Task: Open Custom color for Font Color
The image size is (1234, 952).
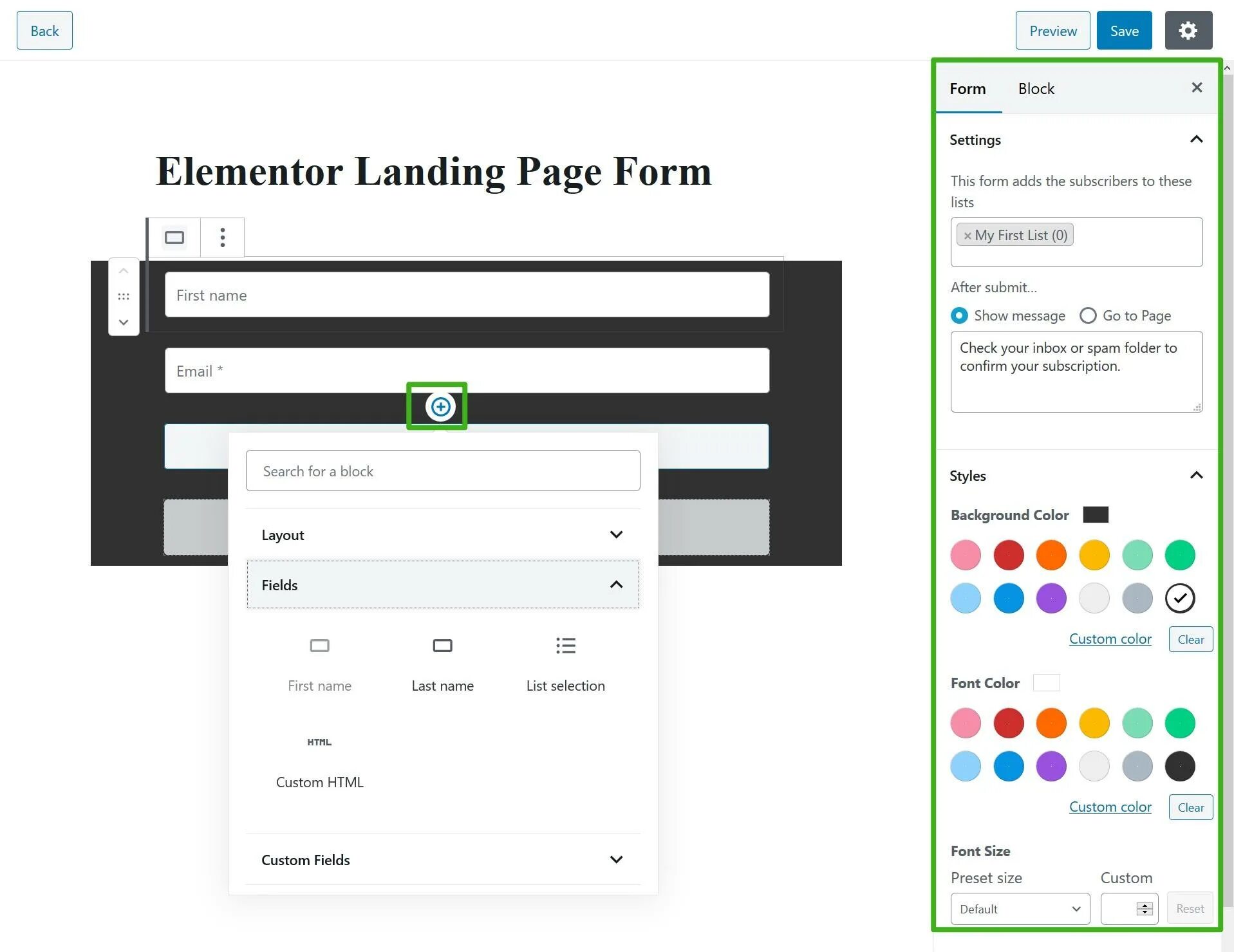Action: tap(1110, 807)
